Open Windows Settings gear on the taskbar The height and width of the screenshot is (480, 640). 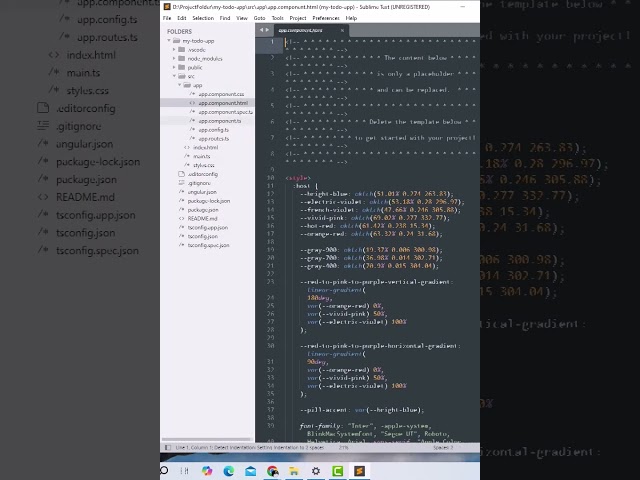click(316, 471)
